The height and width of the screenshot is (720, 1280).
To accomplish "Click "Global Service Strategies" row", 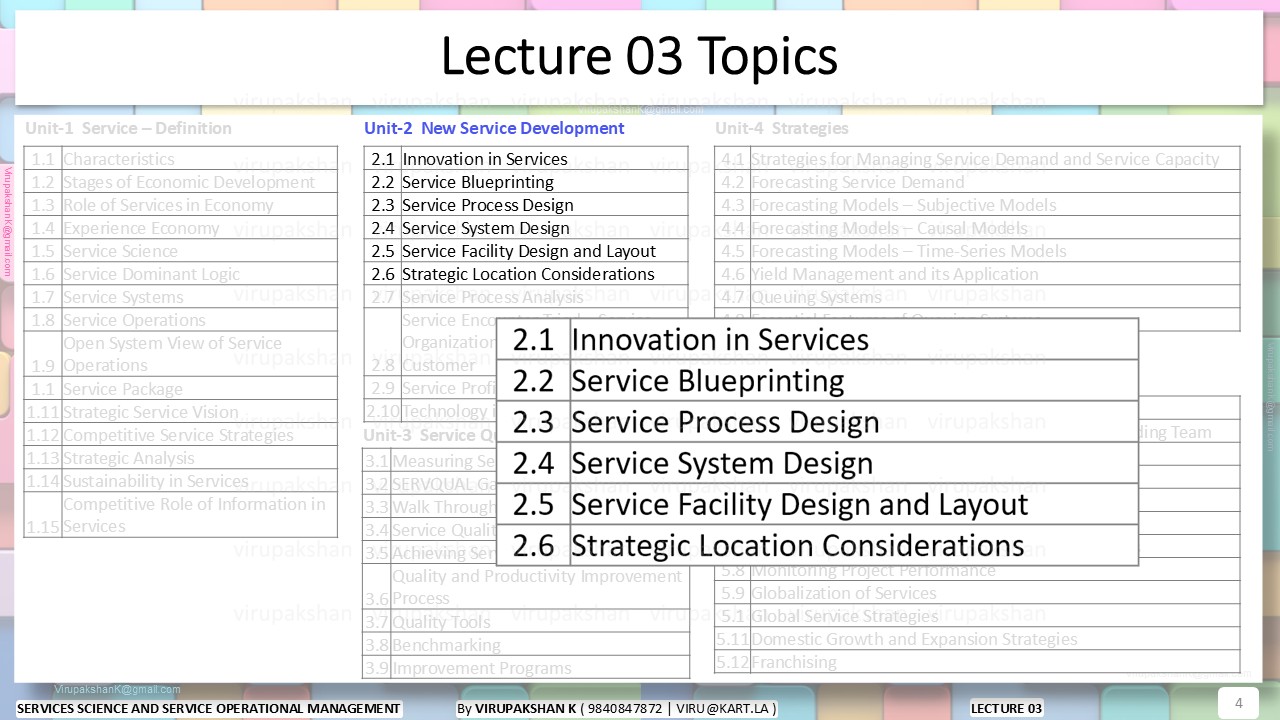I will [978, 616].
